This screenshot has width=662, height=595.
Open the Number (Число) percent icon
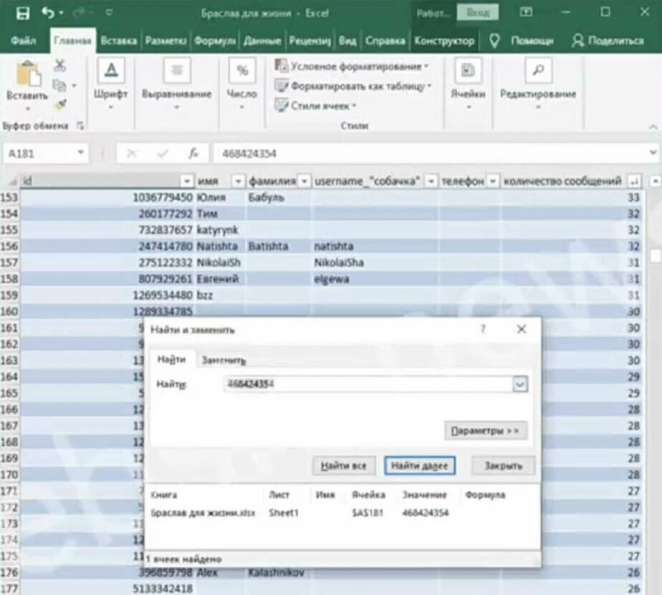click(x=242, y=72)
